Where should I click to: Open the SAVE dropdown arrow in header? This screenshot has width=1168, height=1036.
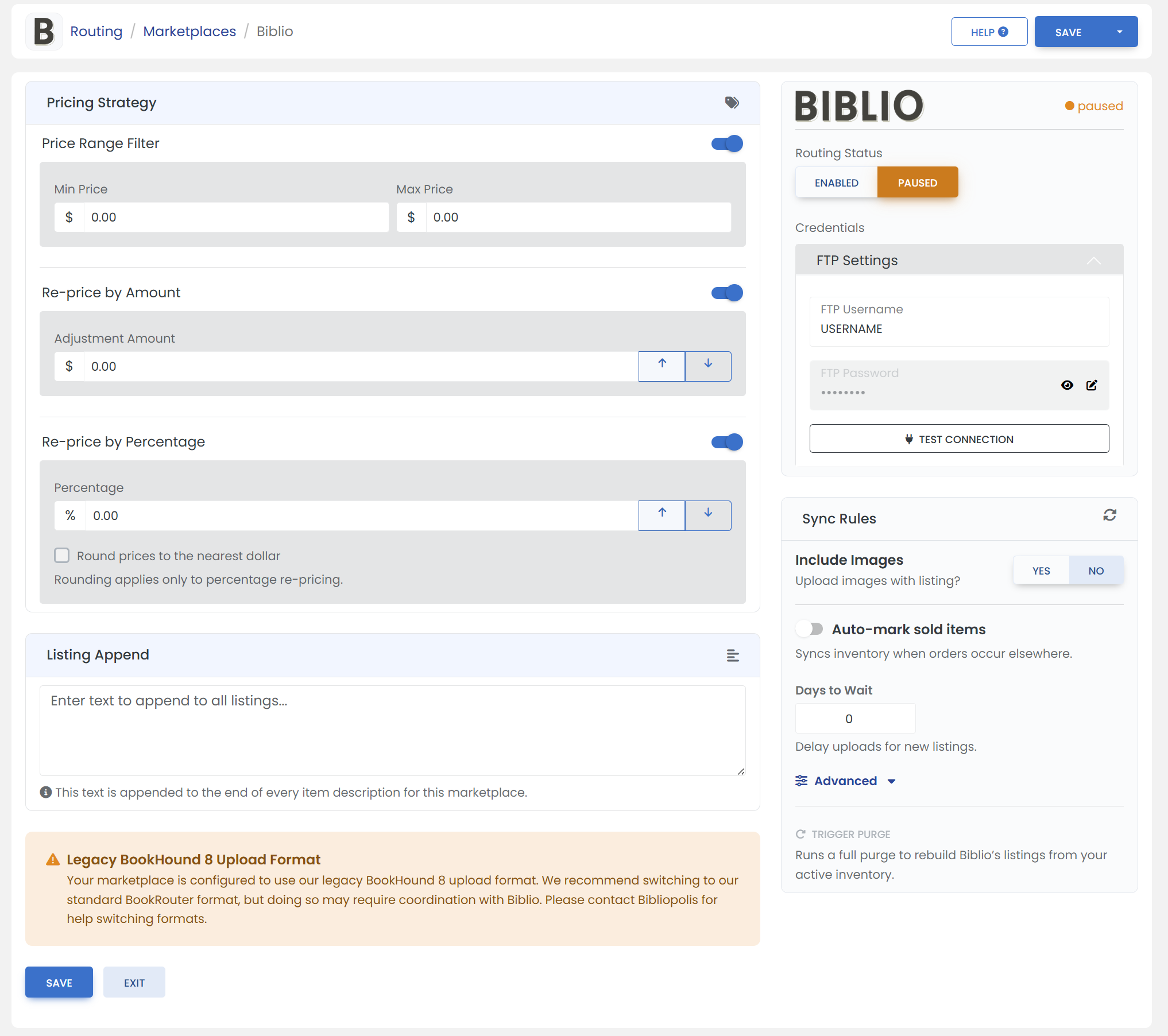point(1119,32)
